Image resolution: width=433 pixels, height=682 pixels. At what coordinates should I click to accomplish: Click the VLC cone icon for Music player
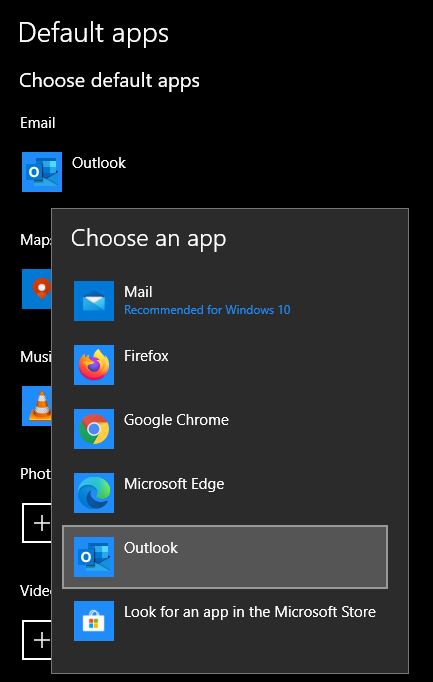point(37,406)
